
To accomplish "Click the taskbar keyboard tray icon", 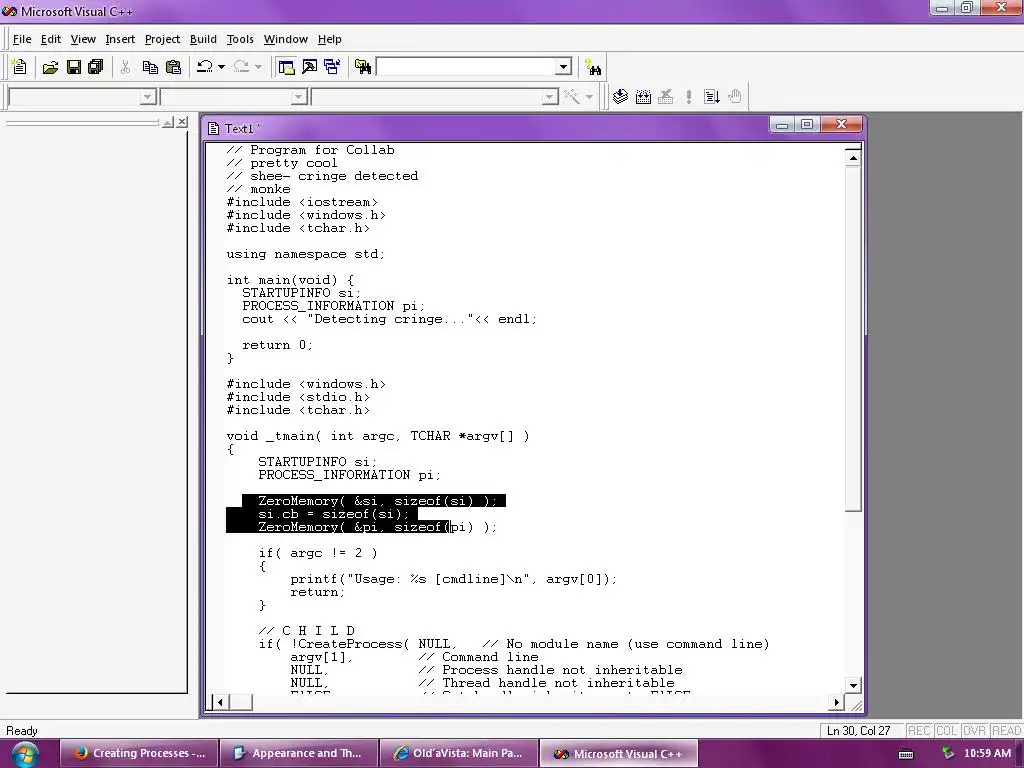I will (906, 754).
